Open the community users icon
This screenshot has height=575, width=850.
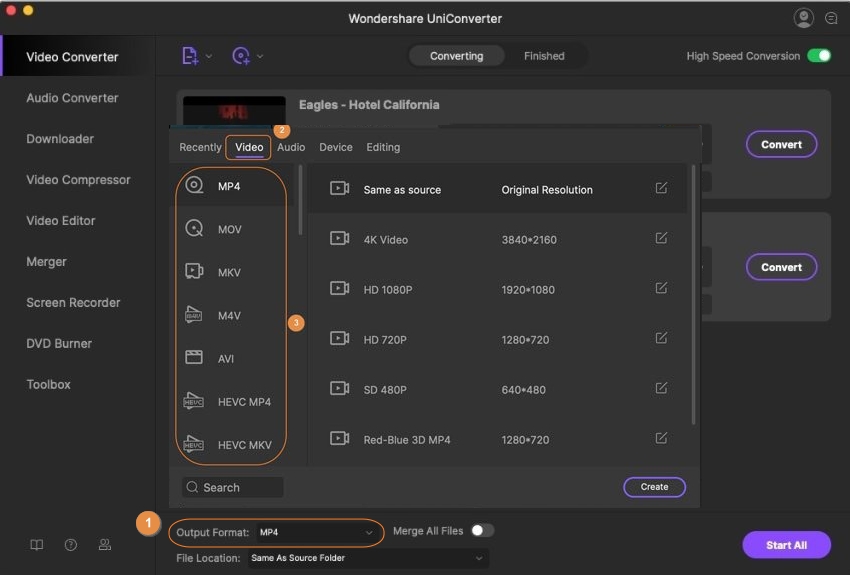pyautogui.click(x=105, y=545)
